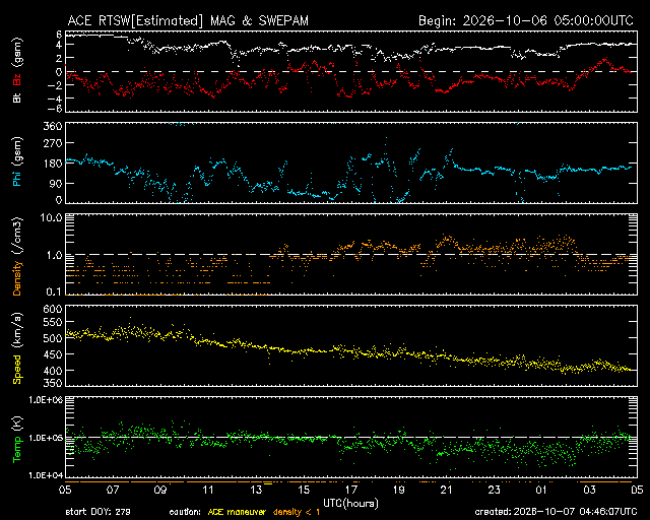Click the "21" hour tick label

446,490
